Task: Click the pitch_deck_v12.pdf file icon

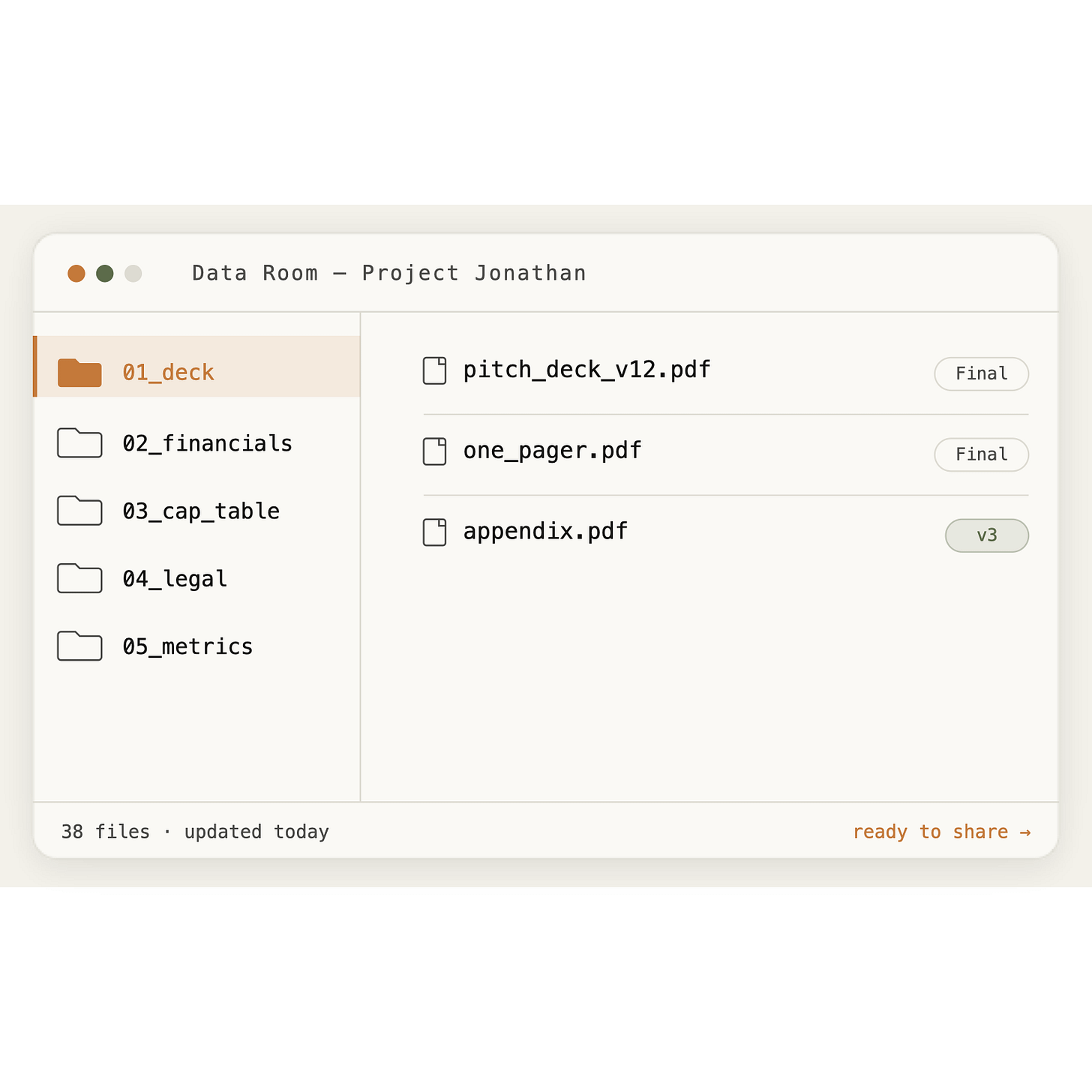Action: pyautogui.click(x=435, y=370)
